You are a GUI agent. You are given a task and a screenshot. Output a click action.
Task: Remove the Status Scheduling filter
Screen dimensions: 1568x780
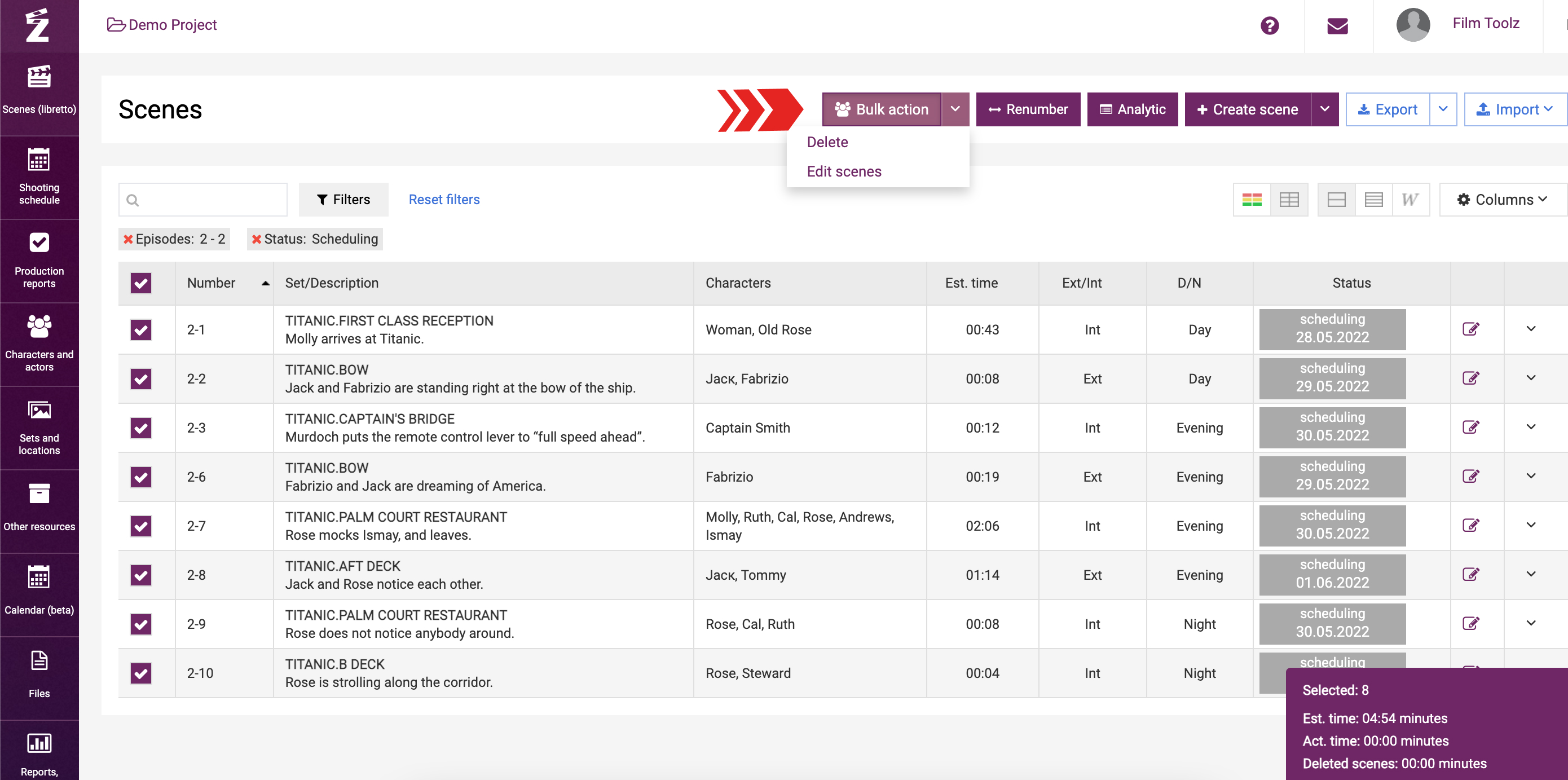pos(256,239)
